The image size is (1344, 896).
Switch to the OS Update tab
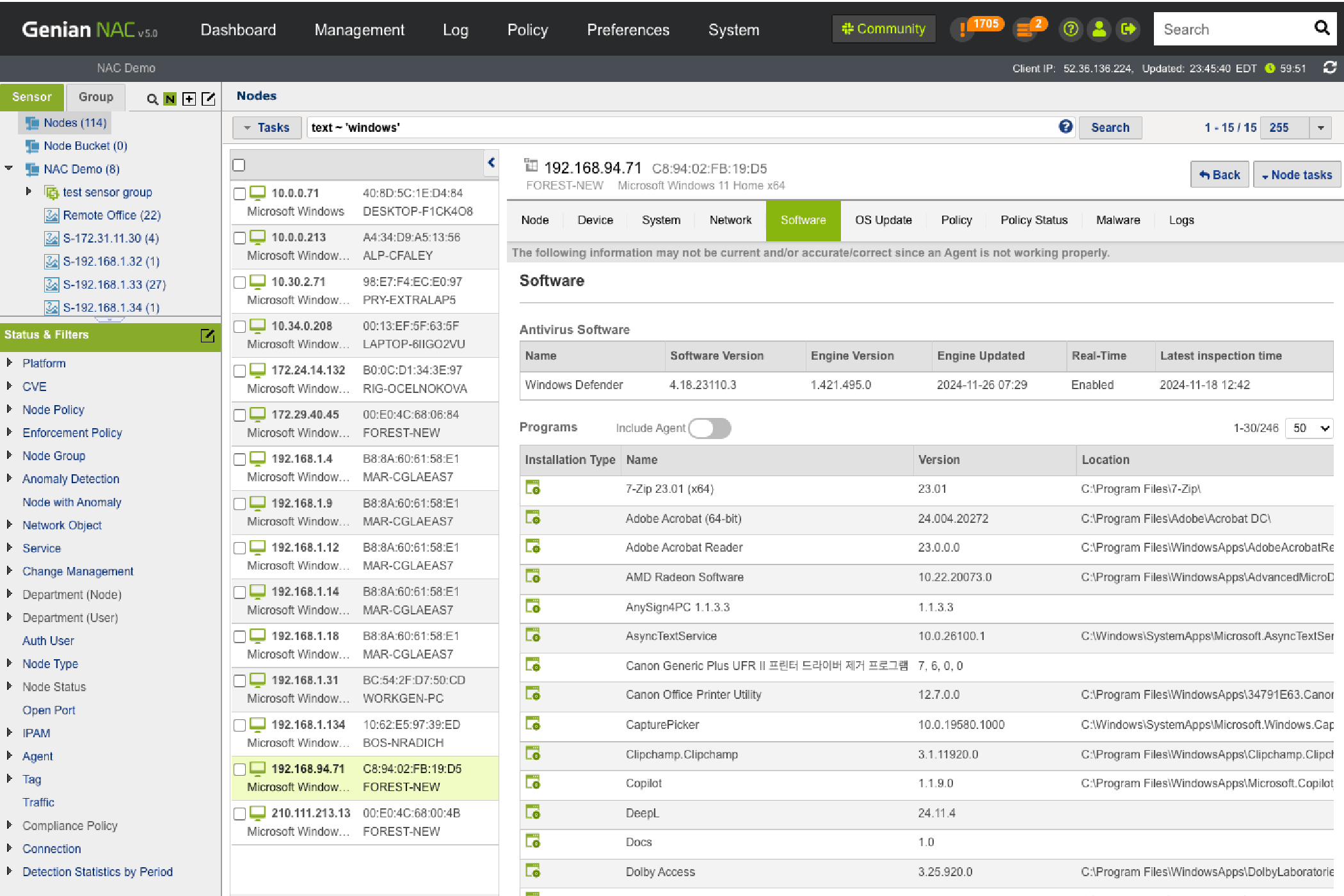(883, 220)
